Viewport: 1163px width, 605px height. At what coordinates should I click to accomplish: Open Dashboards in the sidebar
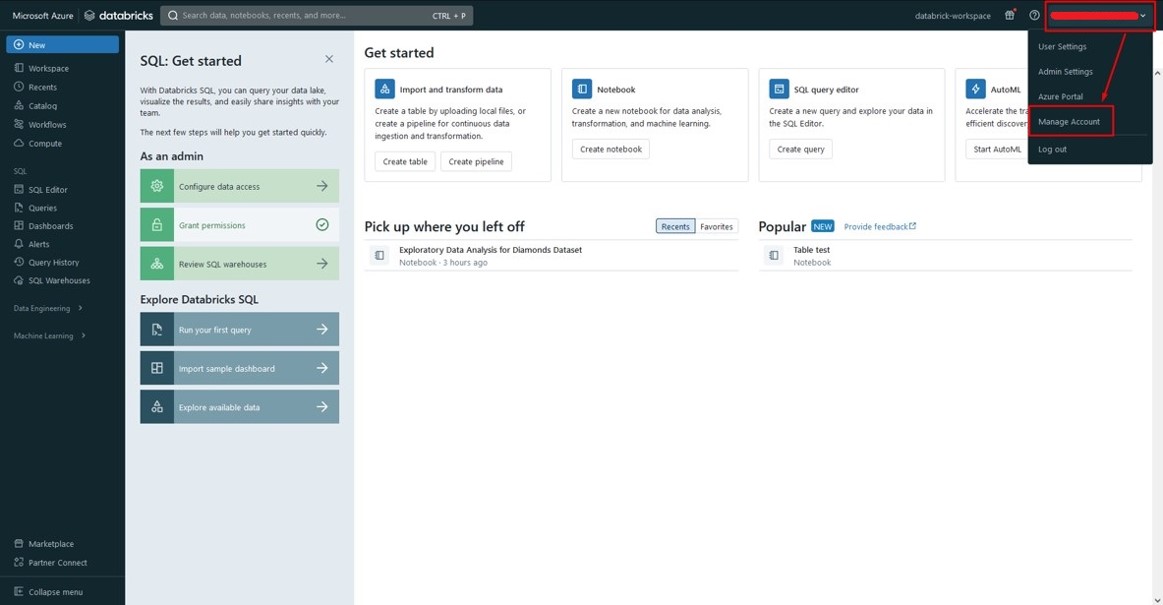click(44, 225)
